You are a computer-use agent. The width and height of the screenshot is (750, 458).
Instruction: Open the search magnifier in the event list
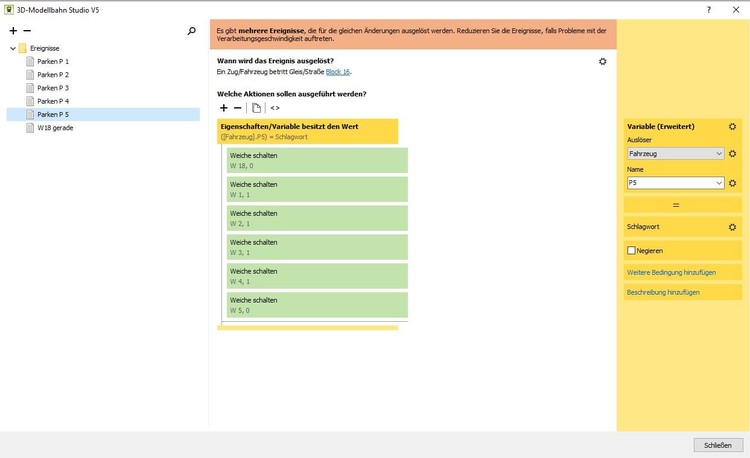tap(191, 31)
